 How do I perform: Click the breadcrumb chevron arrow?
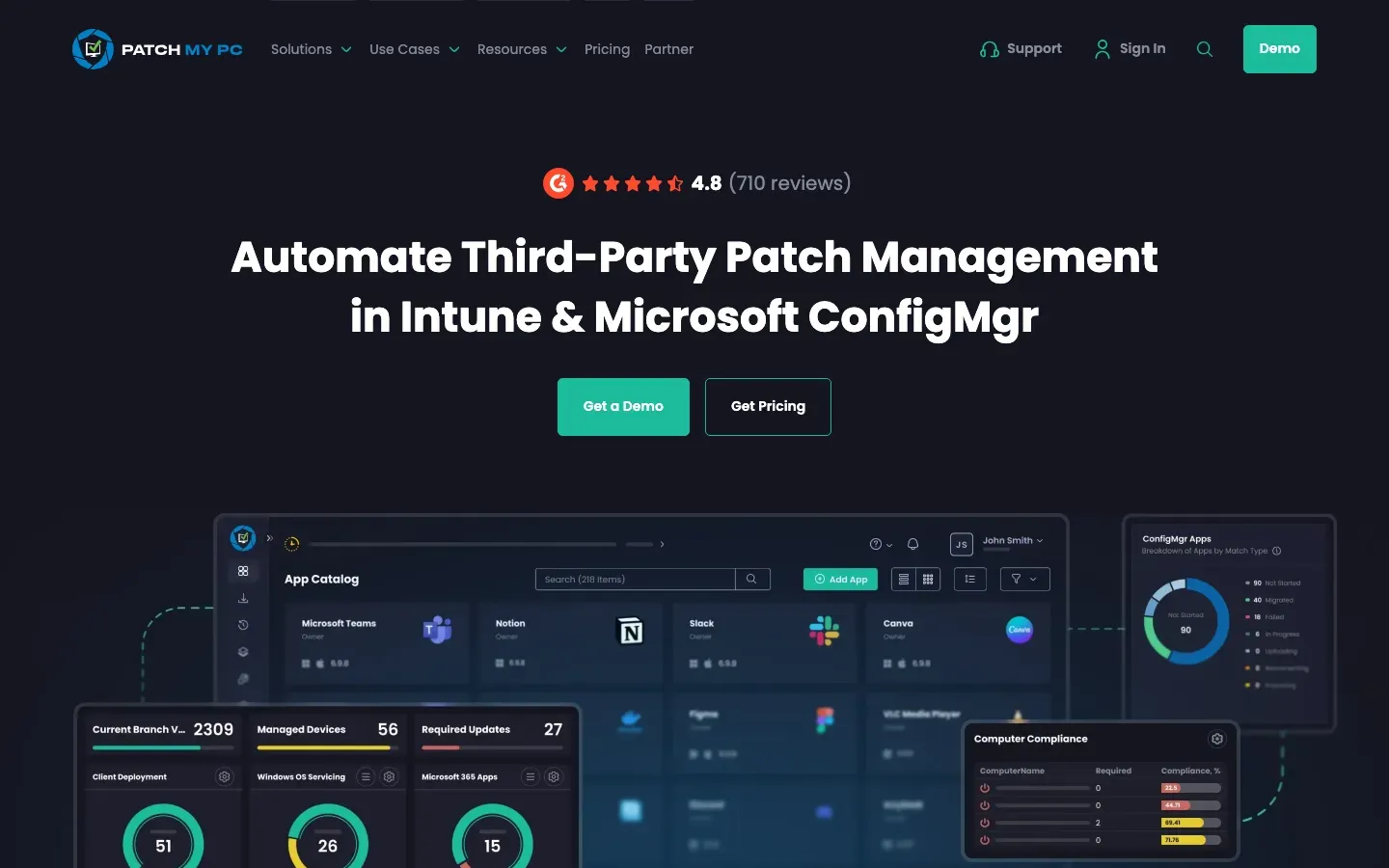pyautogui.click(x=662, y=544)
